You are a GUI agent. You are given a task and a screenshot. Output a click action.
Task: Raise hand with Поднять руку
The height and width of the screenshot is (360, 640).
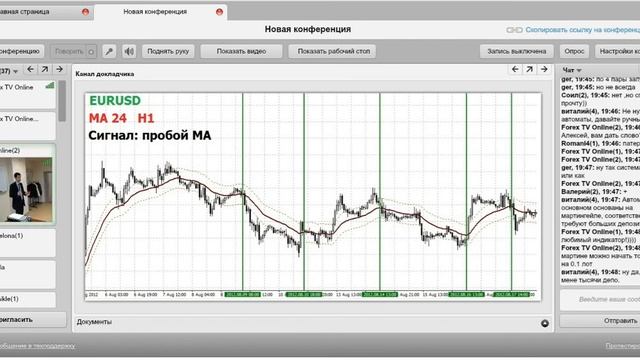click(x=168, y=51)
